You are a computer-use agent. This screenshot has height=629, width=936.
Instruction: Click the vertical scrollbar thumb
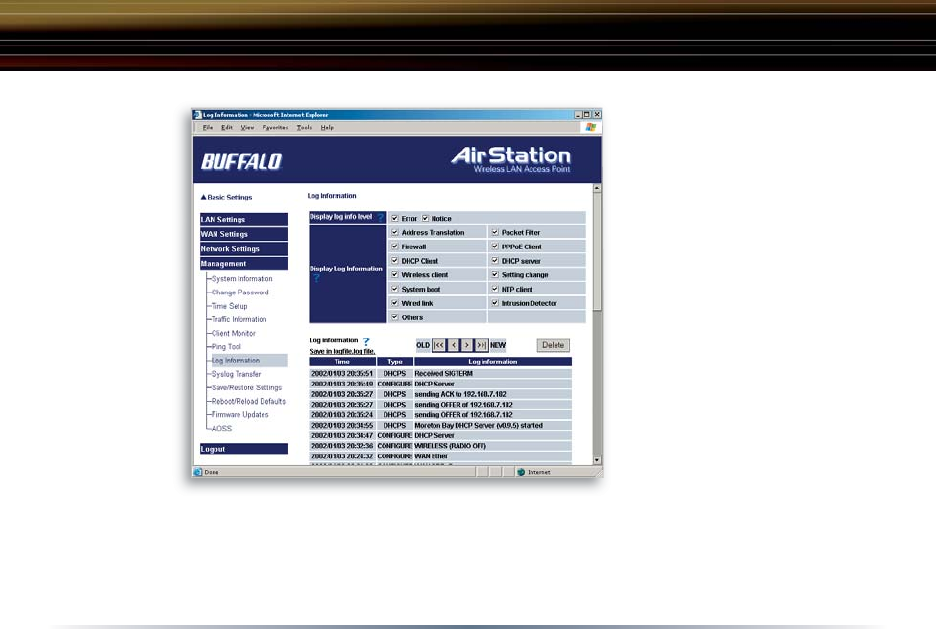(597, 252)
